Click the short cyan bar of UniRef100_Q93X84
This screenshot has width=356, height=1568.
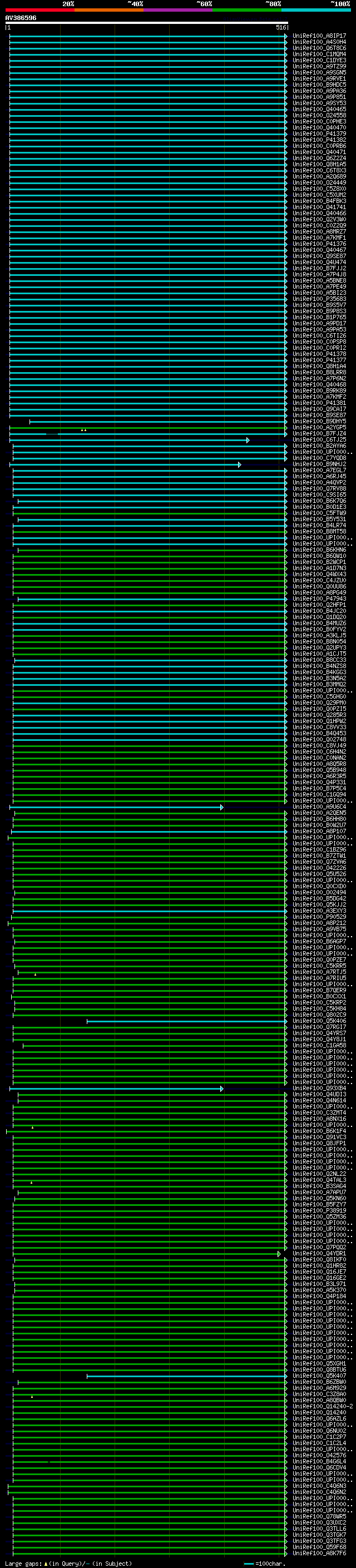click(x=116, y=1089)
